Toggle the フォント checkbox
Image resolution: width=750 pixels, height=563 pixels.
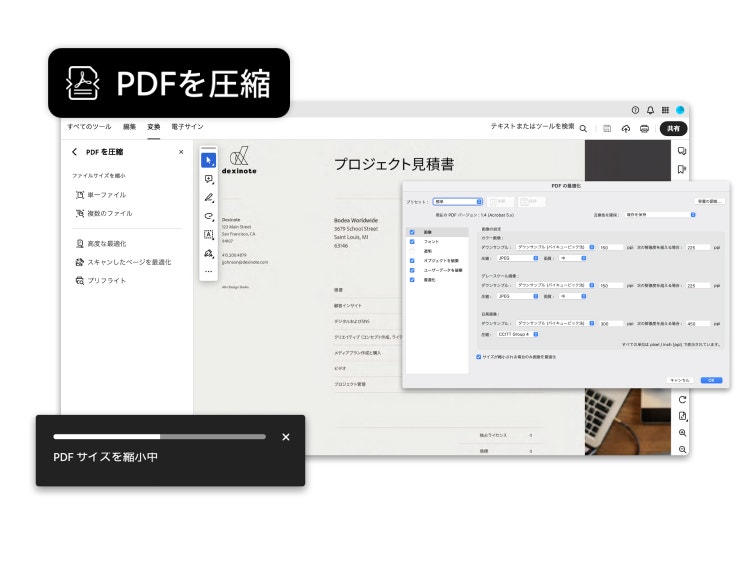tap(412, 242)
